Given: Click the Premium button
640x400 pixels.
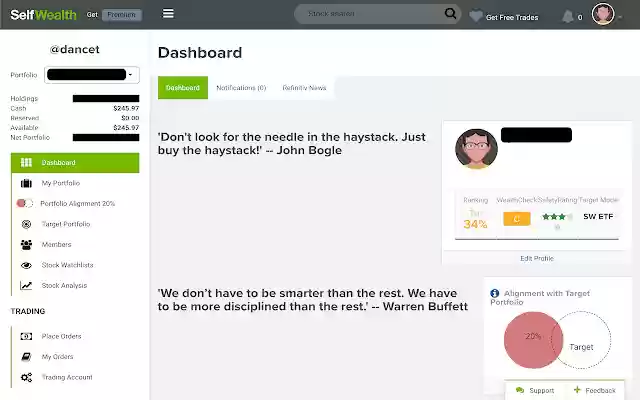Looking at the screenshot, I should pos(122,15).
